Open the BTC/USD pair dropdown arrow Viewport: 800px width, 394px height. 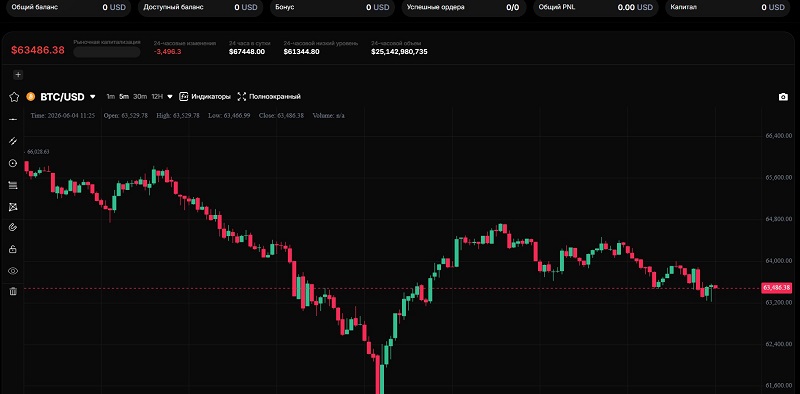(x=92, y=96)
